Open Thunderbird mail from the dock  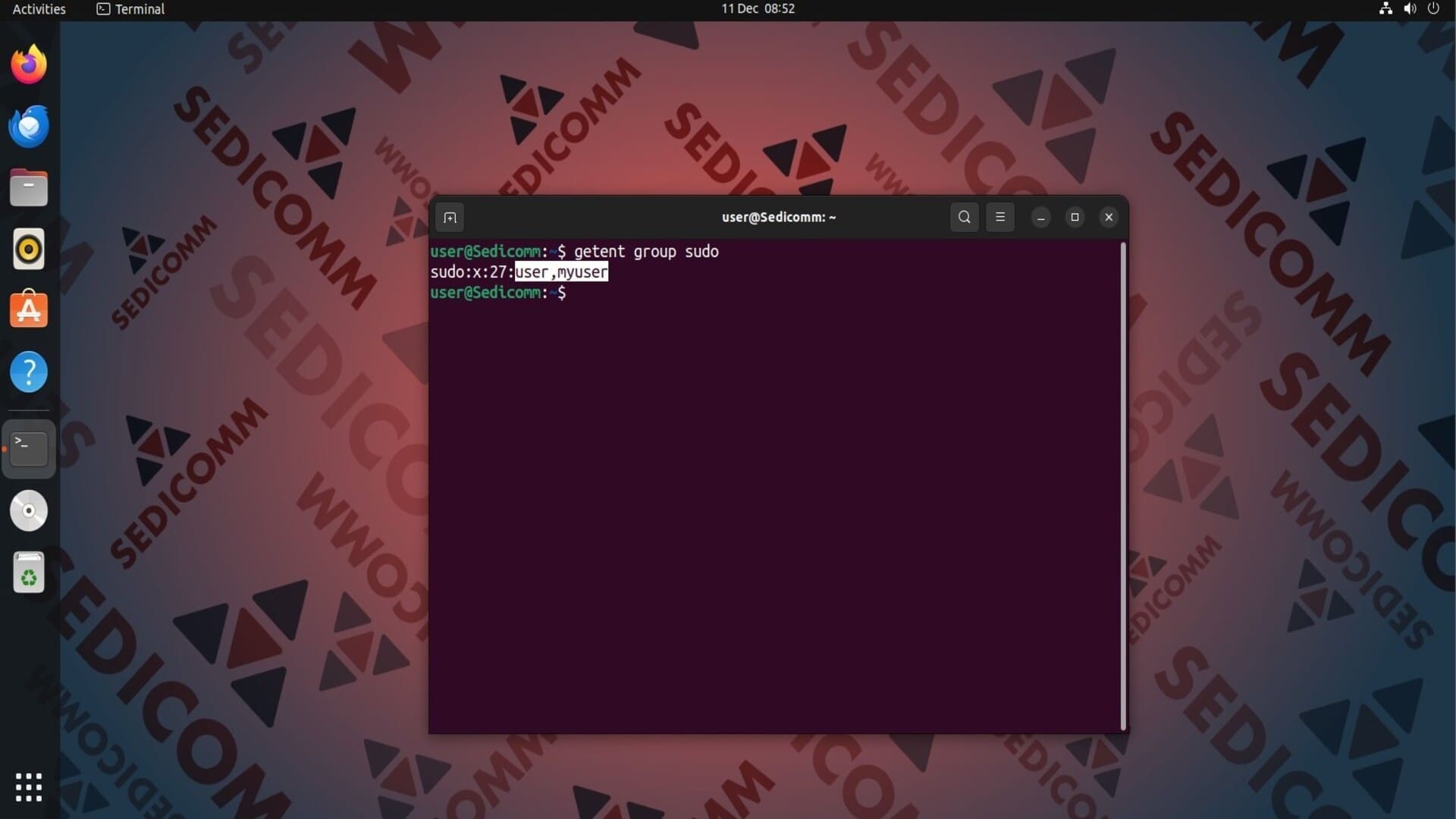tap(29, 126)
